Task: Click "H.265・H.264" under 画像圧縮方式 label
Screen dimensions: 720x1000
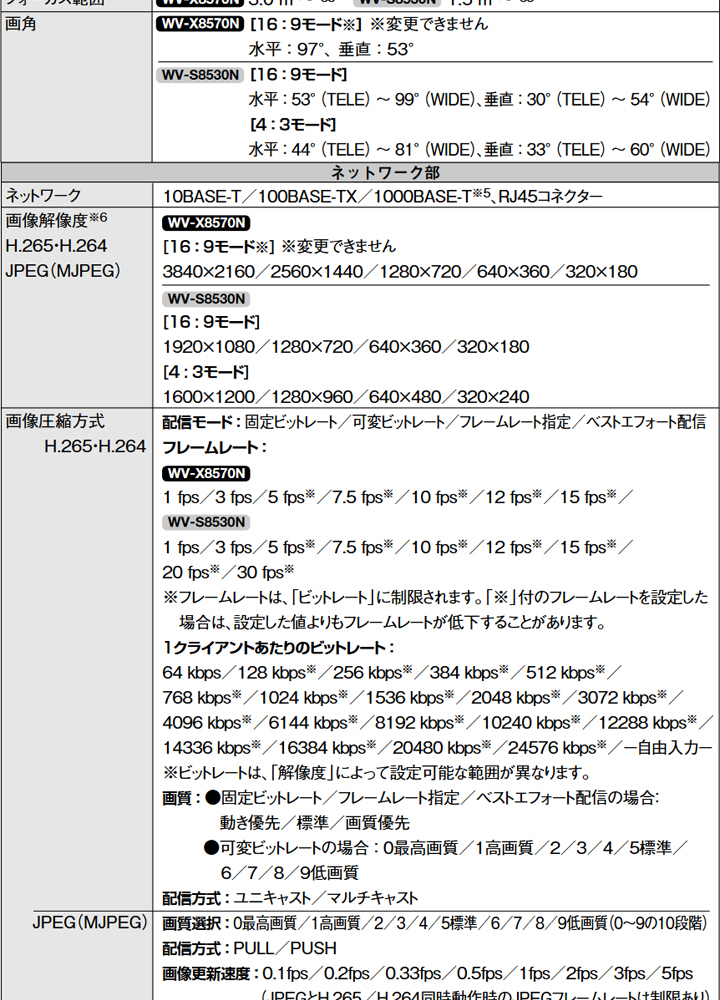Action: 95,446
